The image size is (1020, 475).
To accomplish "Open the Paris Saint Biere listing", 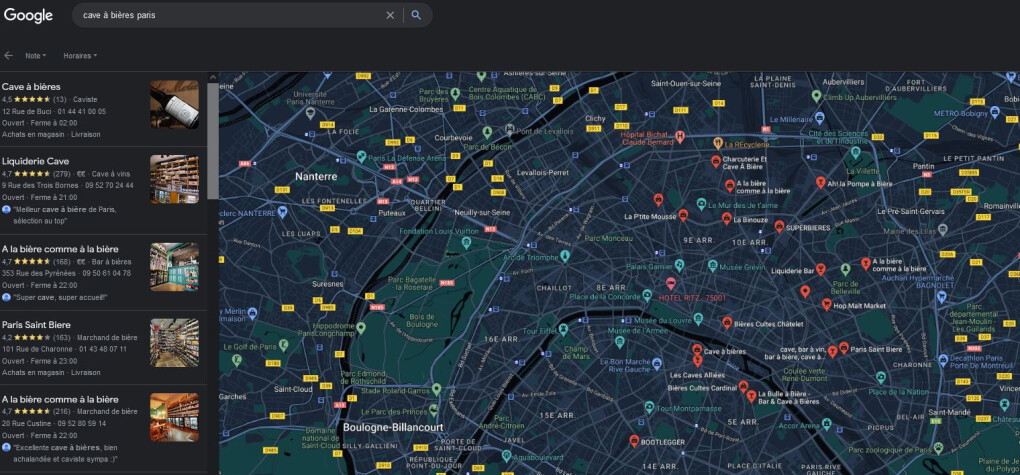I will click(103, 347).
